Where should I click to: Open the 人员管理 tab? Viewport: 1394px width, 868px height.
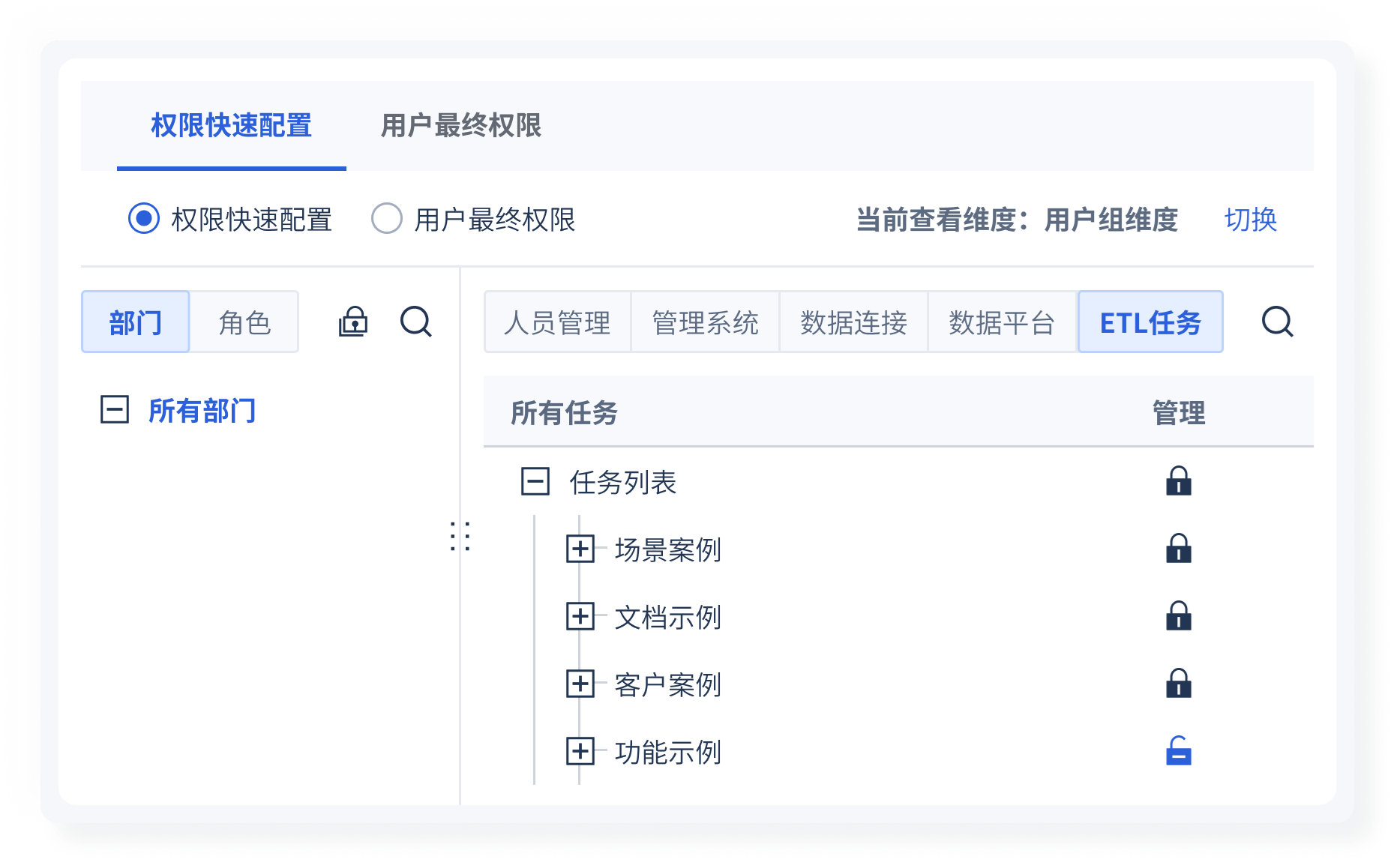click(557, 322)
